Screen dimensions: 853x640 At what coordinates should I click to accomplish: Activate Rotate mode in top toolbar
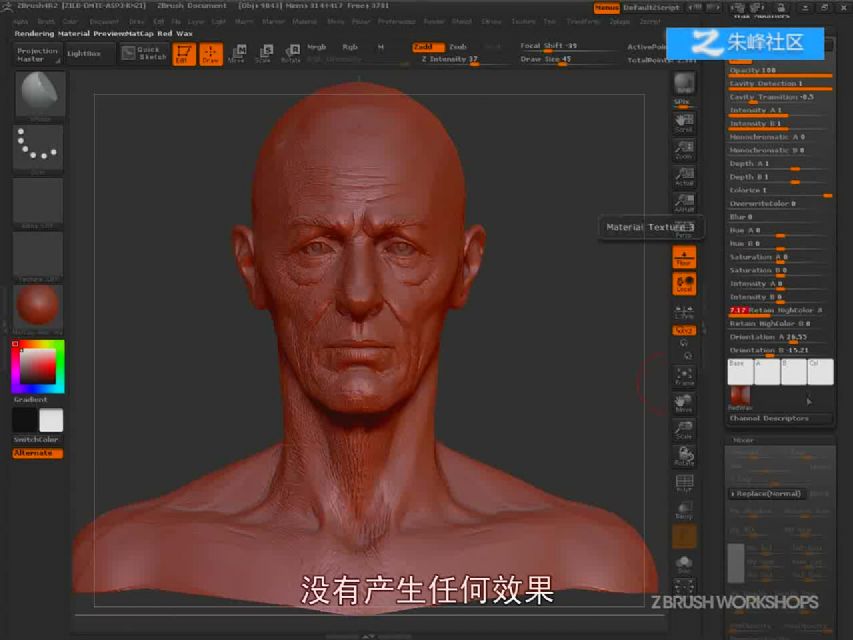click(291, 54)
